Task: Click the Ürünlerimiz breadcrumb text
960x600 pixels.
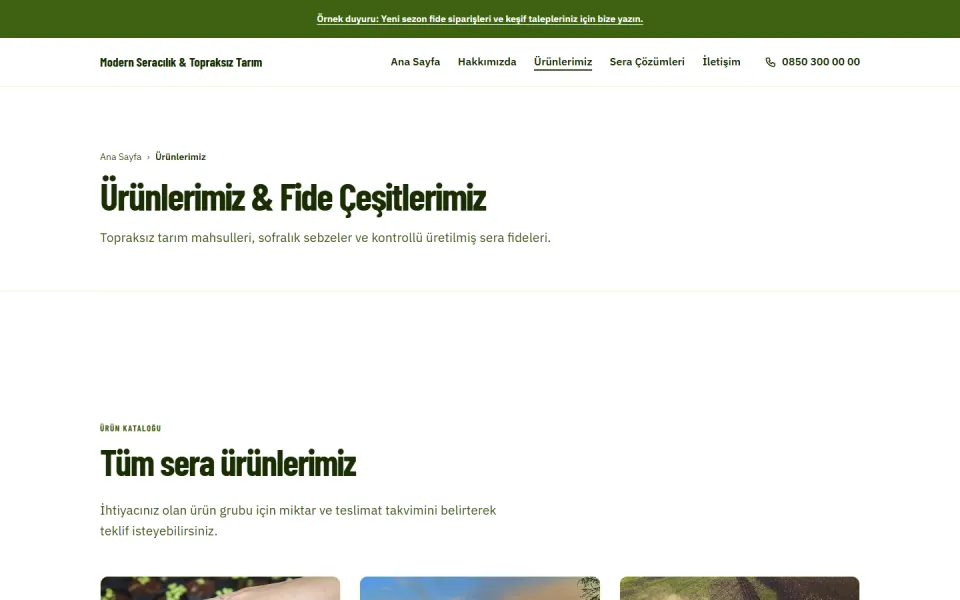Action: [x=180, y=157]
